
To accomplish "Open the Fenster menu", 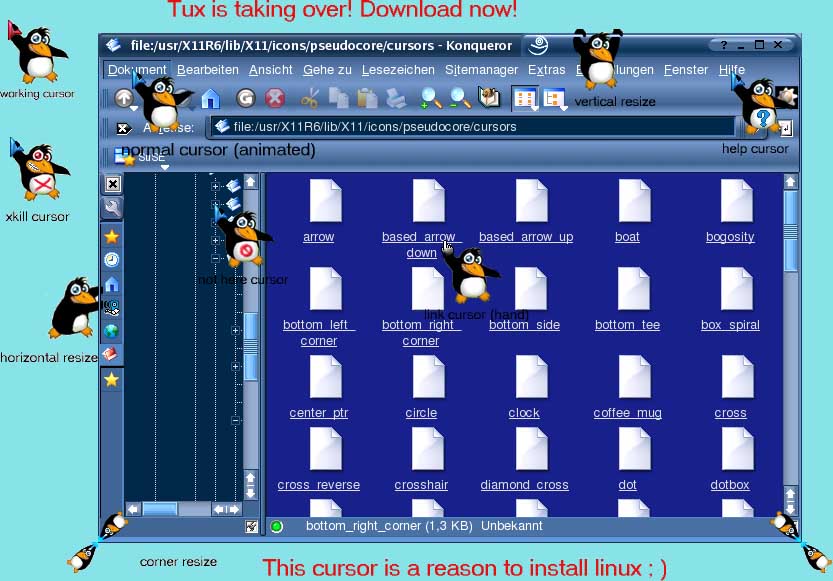I will (x=685, y=70).
